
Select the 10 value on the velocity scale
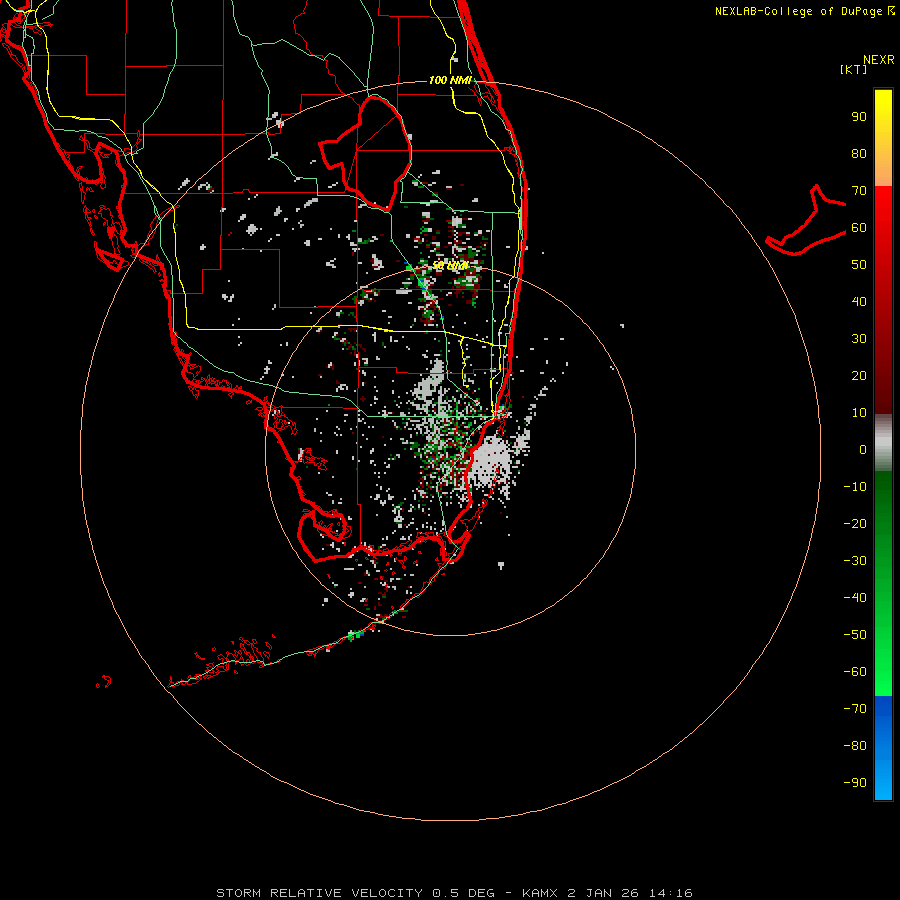859,413
